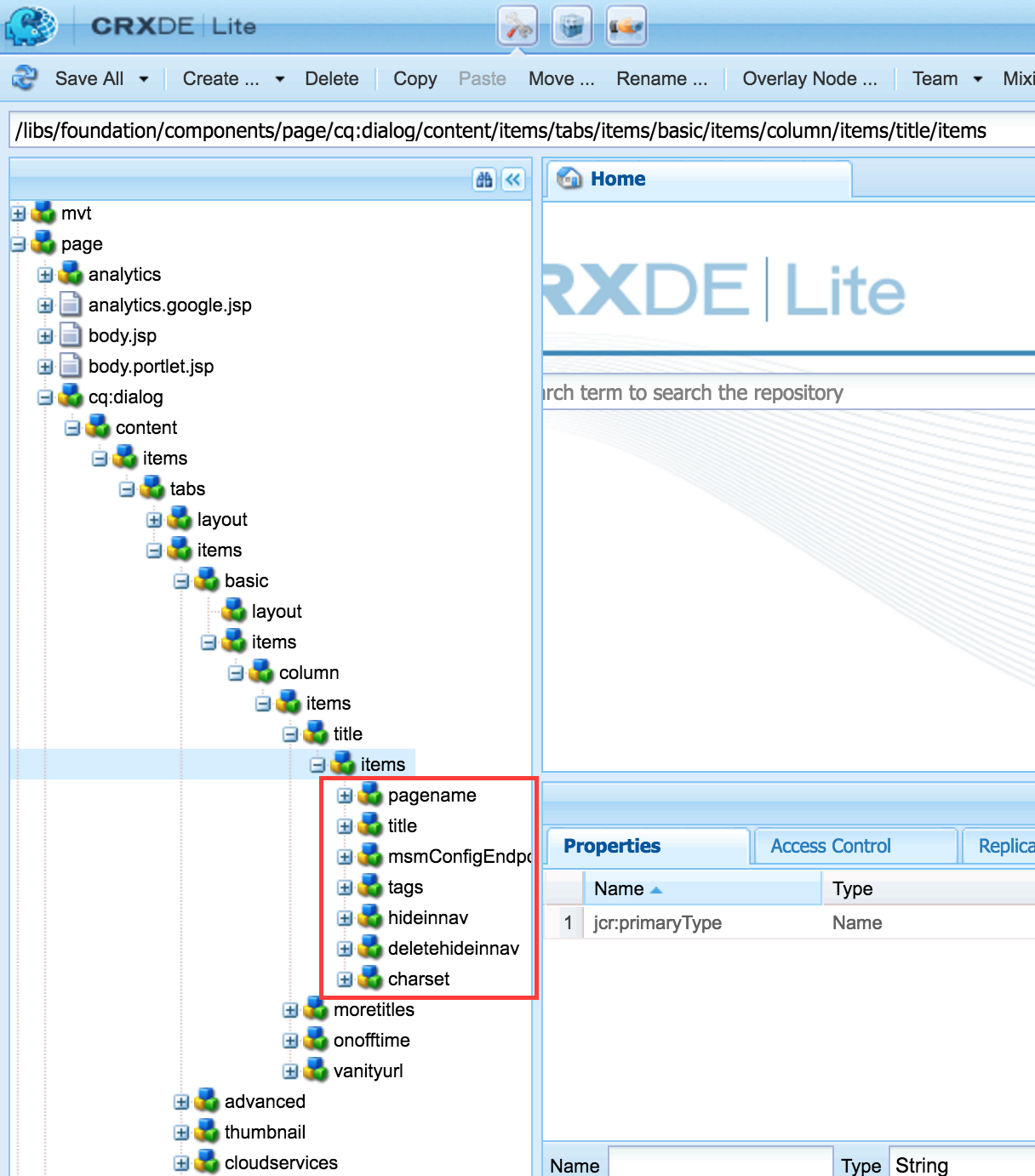Open the Package Manager box icon

coord(572,26)
